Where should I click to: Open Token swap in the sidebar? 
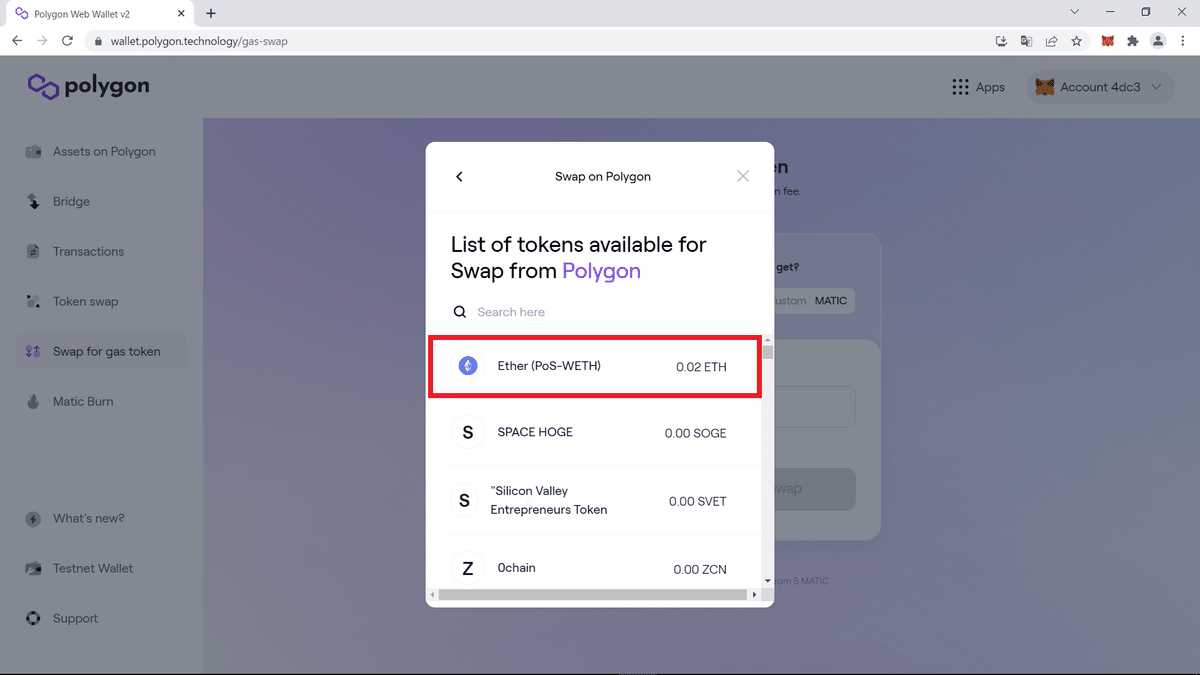(x=85, y=302)
